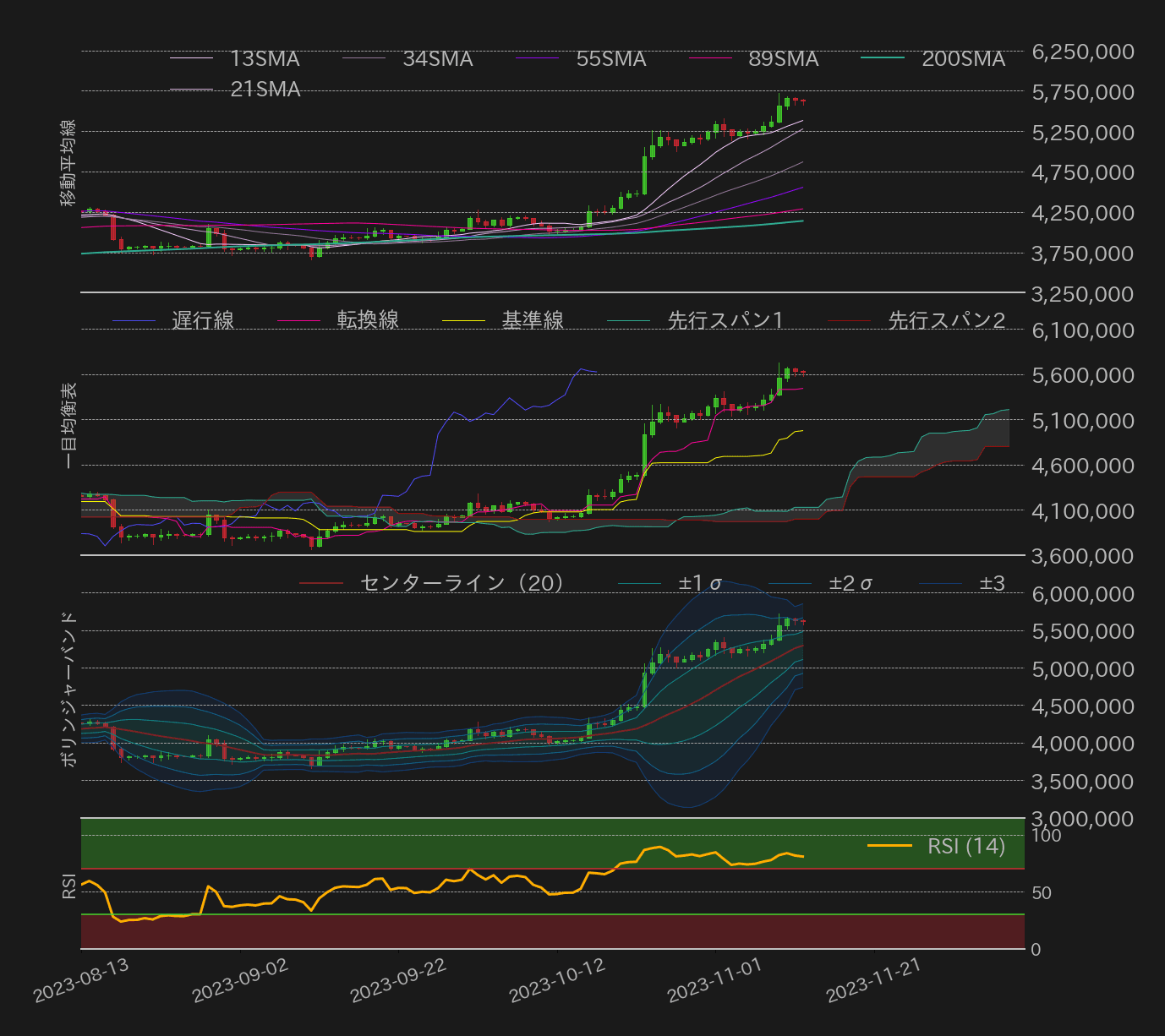Screen dimensions: 1165x1036
Task: Click the 2023-11-21 date axis label
Action: (874, 980)
